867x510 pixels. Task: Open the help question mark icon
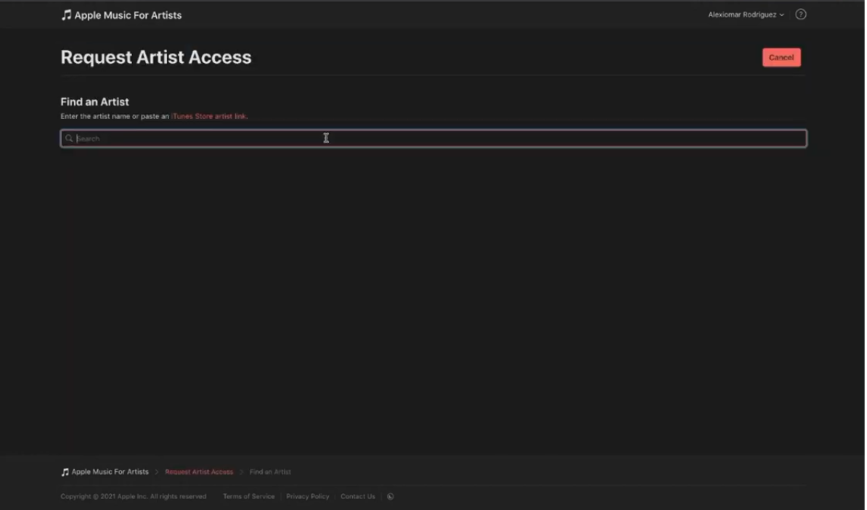tap(800, 14)
